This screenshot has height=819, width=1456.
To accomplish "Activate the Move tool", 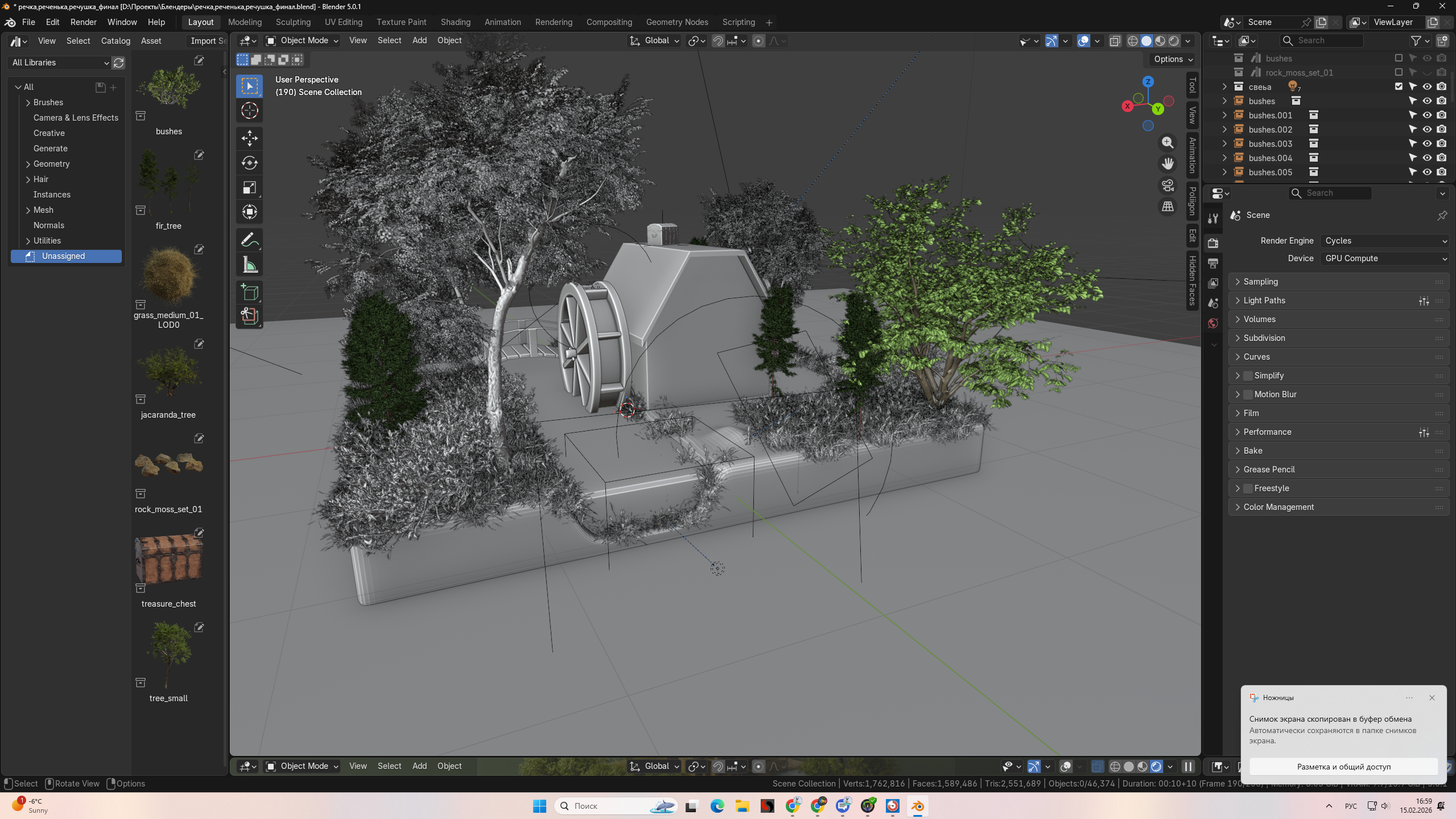I will point(249,138).
